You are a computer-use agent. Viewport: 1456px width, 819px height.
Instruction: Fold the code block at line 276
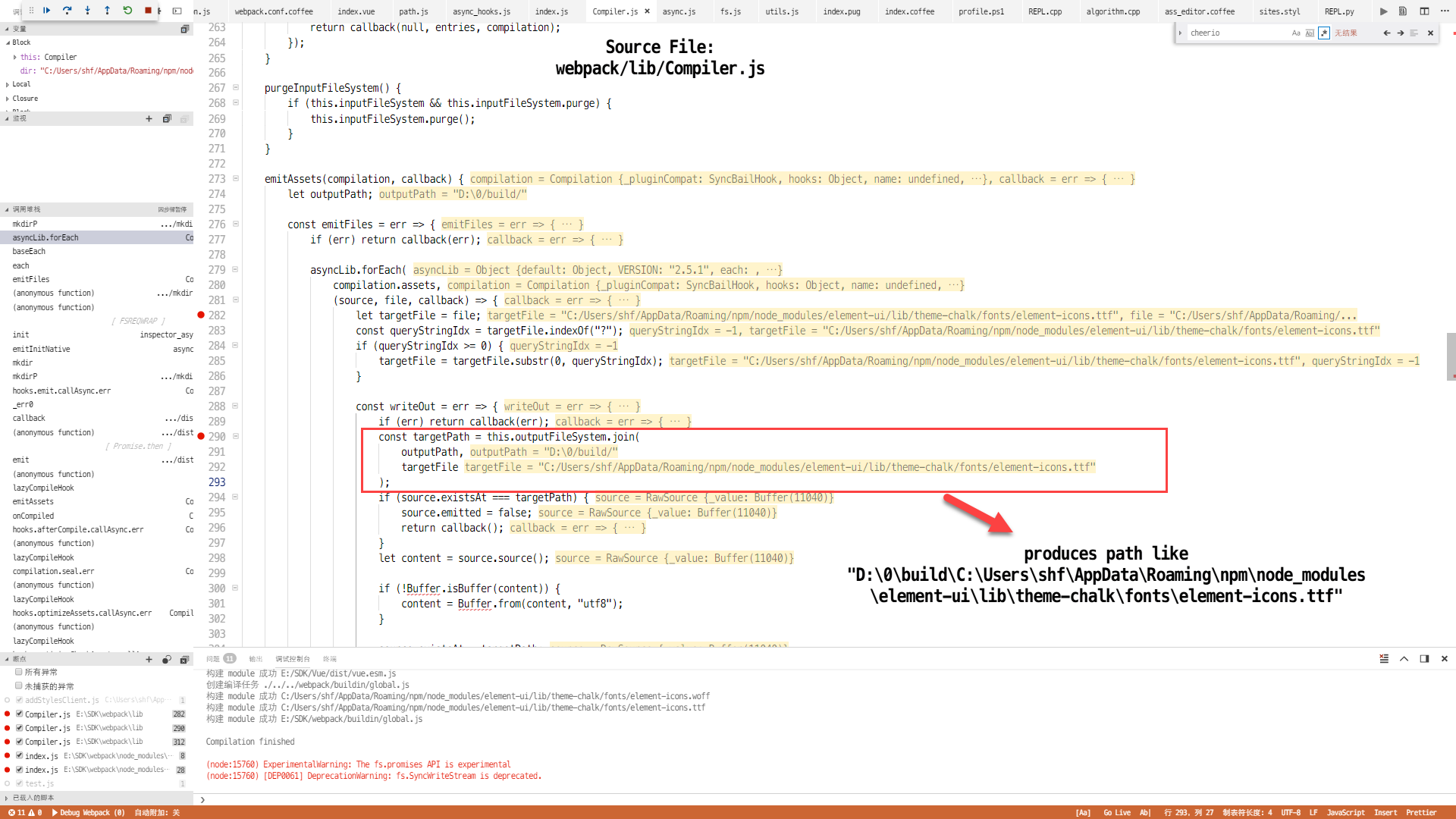click(x=235, y=224)
